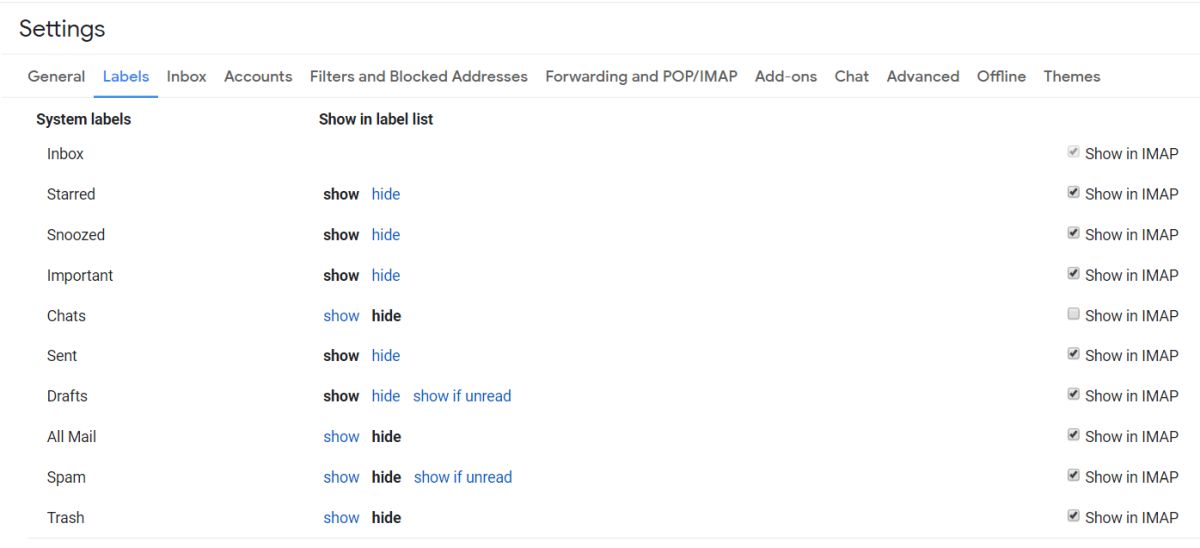Viewport: 1200px width, 548px height.
Task: Select the Accounts tab
Action: [258, 76]
